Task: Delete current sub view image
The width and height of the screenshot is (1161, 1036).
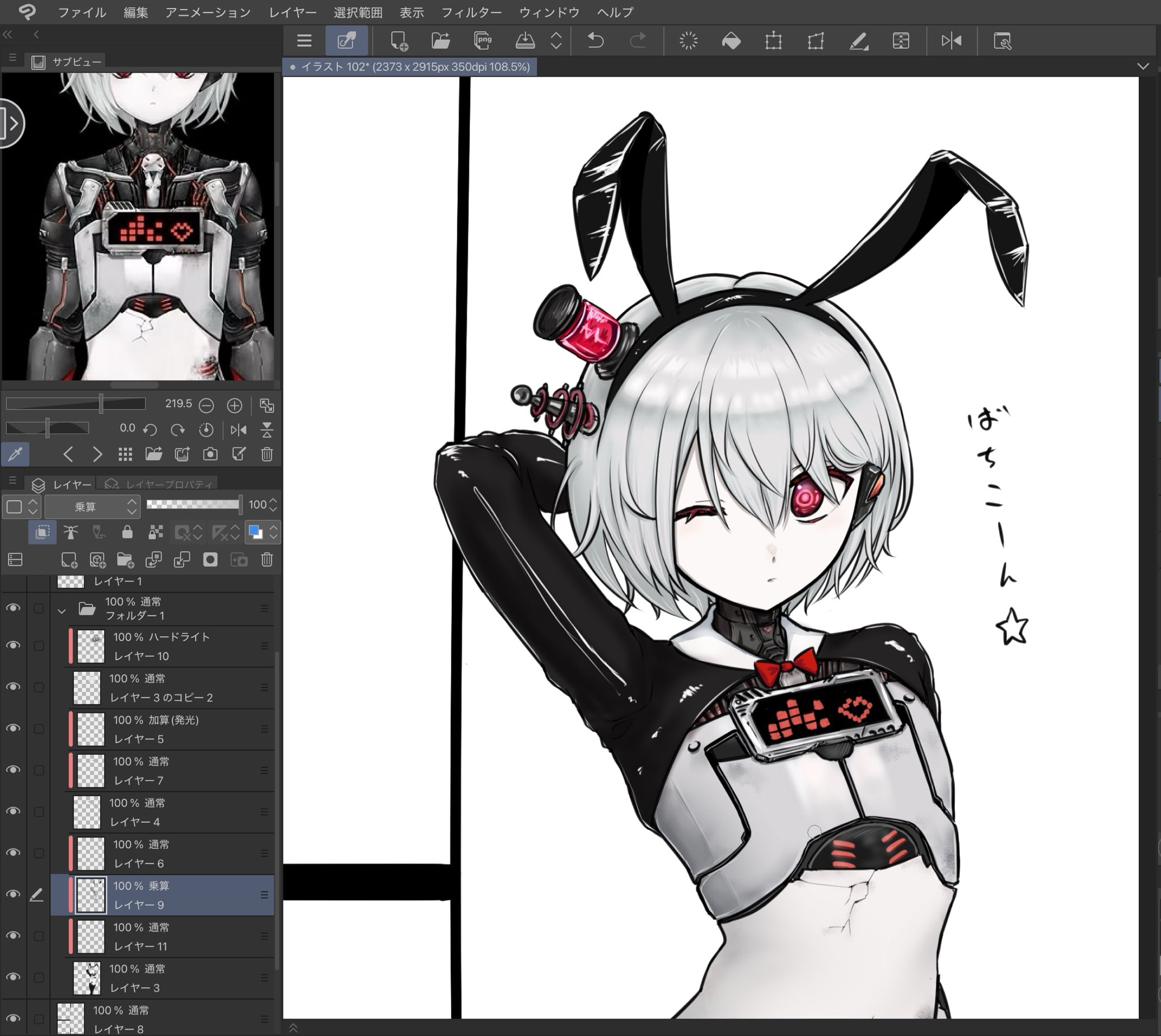Action: (x=267, y=454)
